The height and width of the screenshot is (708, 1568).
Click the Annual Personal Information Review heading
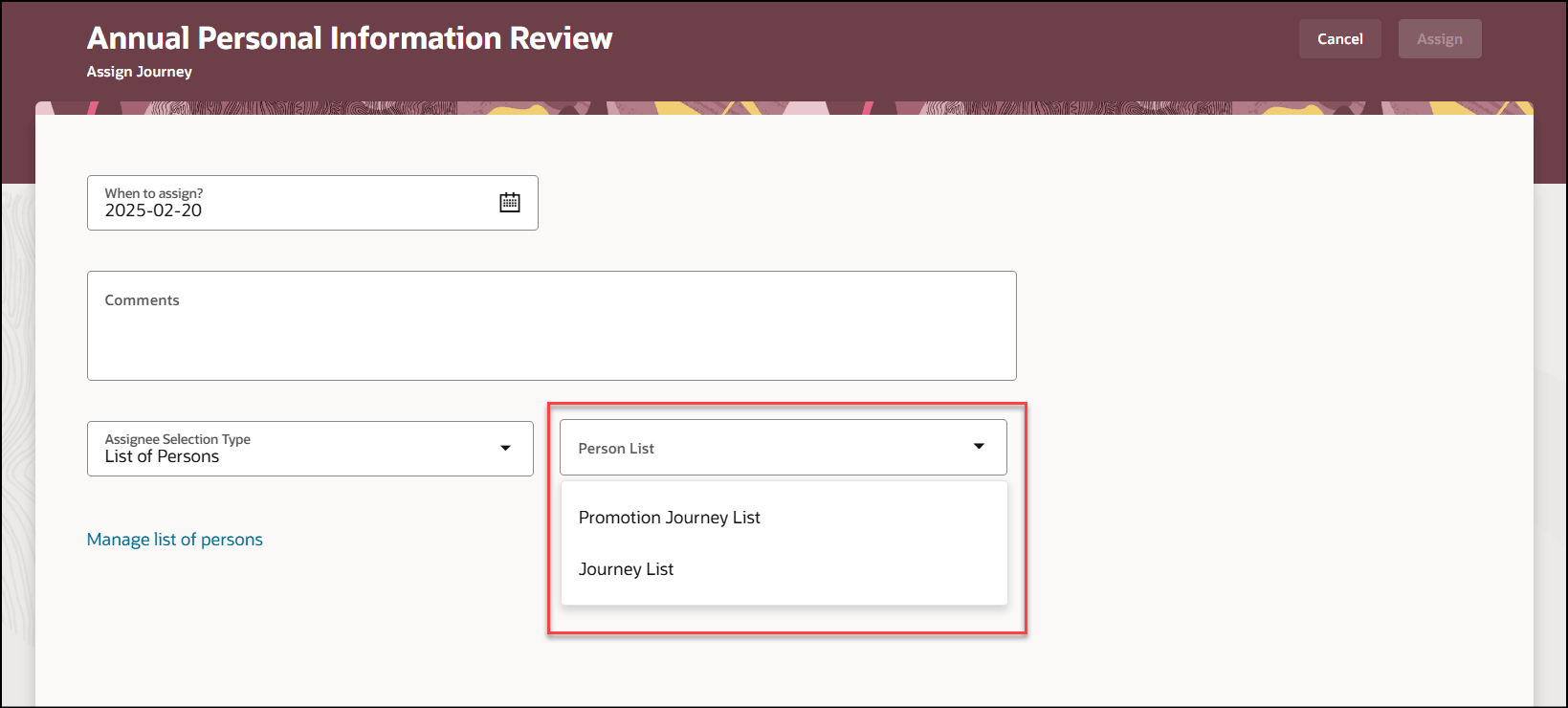tap(350, 38)
